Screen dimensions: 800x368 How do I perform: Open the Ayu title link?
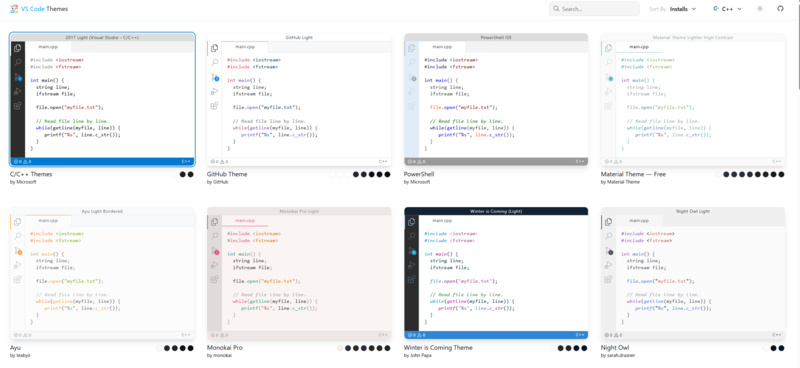click(x=15, y=348)
